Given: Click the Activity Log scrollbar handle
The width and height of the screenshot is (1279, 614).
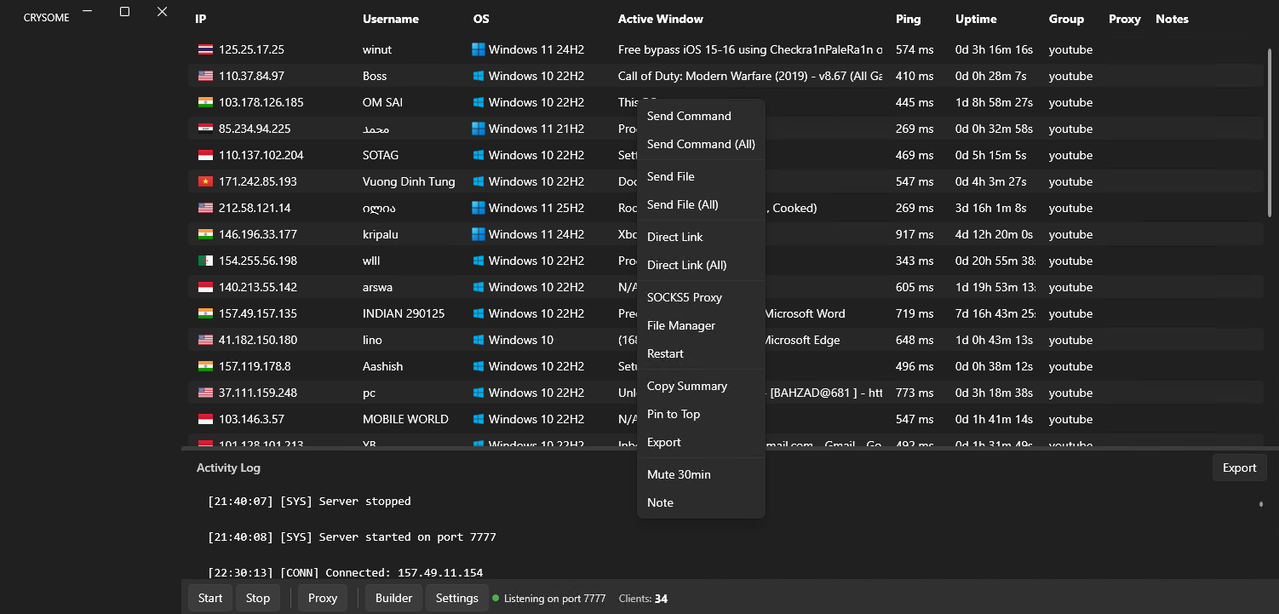Looking at the screenshot, I should (x=1260, y=504).
